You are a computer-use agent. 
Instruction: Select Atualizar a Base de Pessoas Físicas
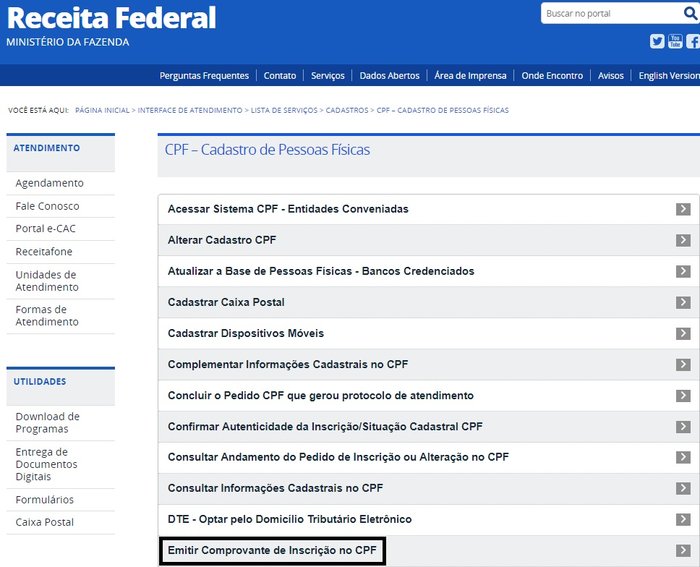tap(321, 271)
